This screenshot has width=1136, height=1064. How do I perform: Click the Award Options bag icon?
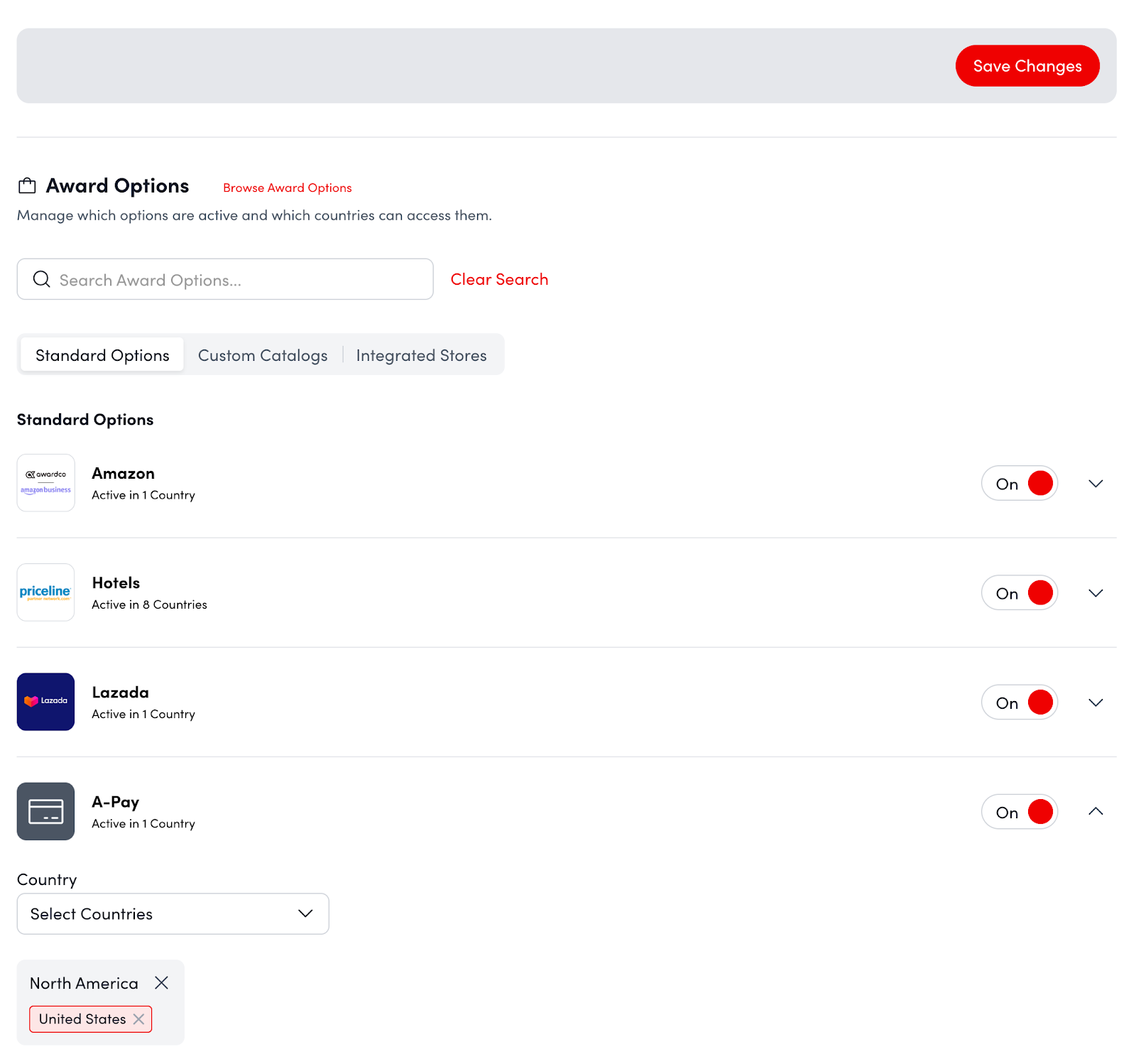click(x=27, y=186)
